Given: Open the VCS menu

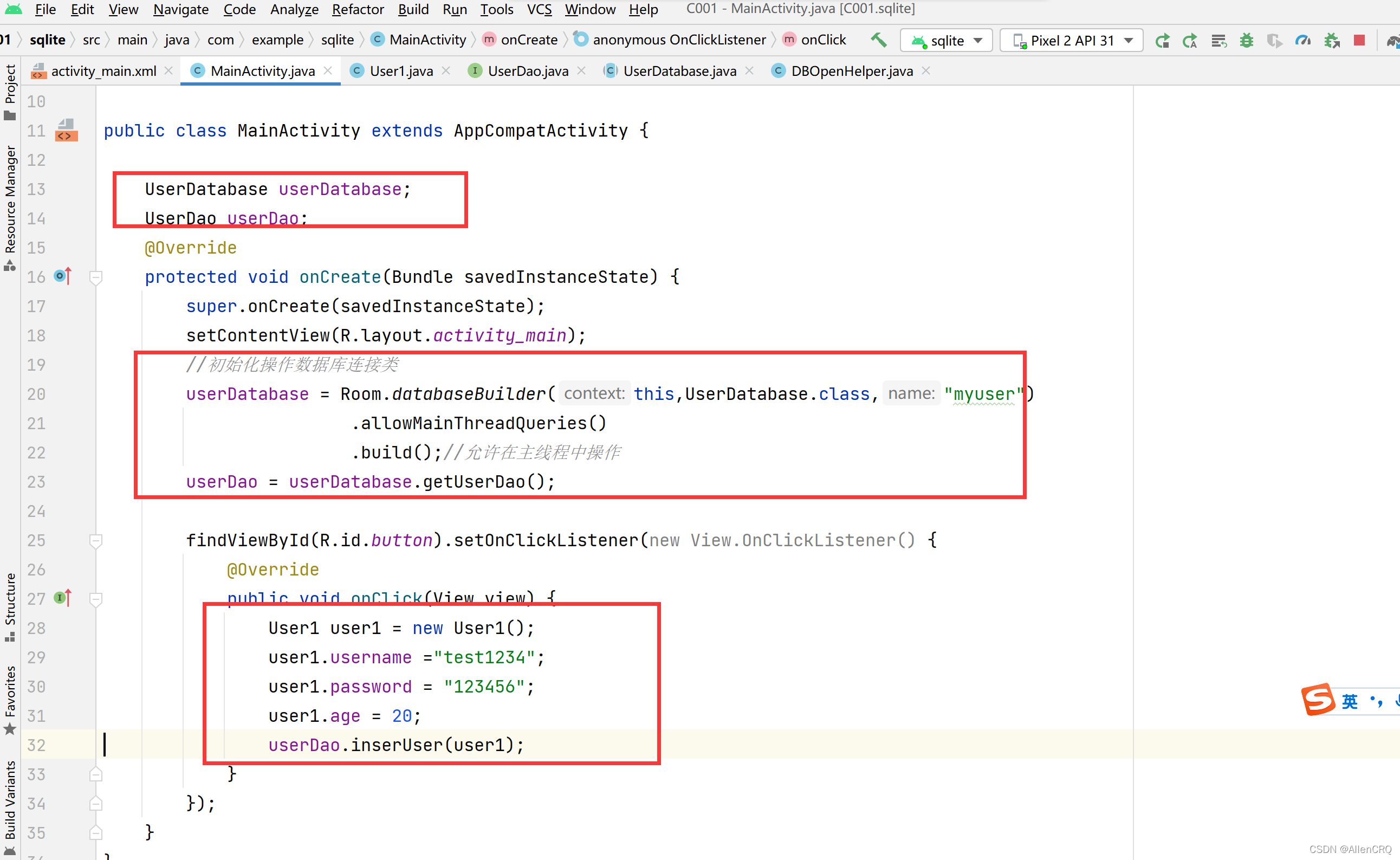Looking at the screenshot, I should (x=539, y=9).
